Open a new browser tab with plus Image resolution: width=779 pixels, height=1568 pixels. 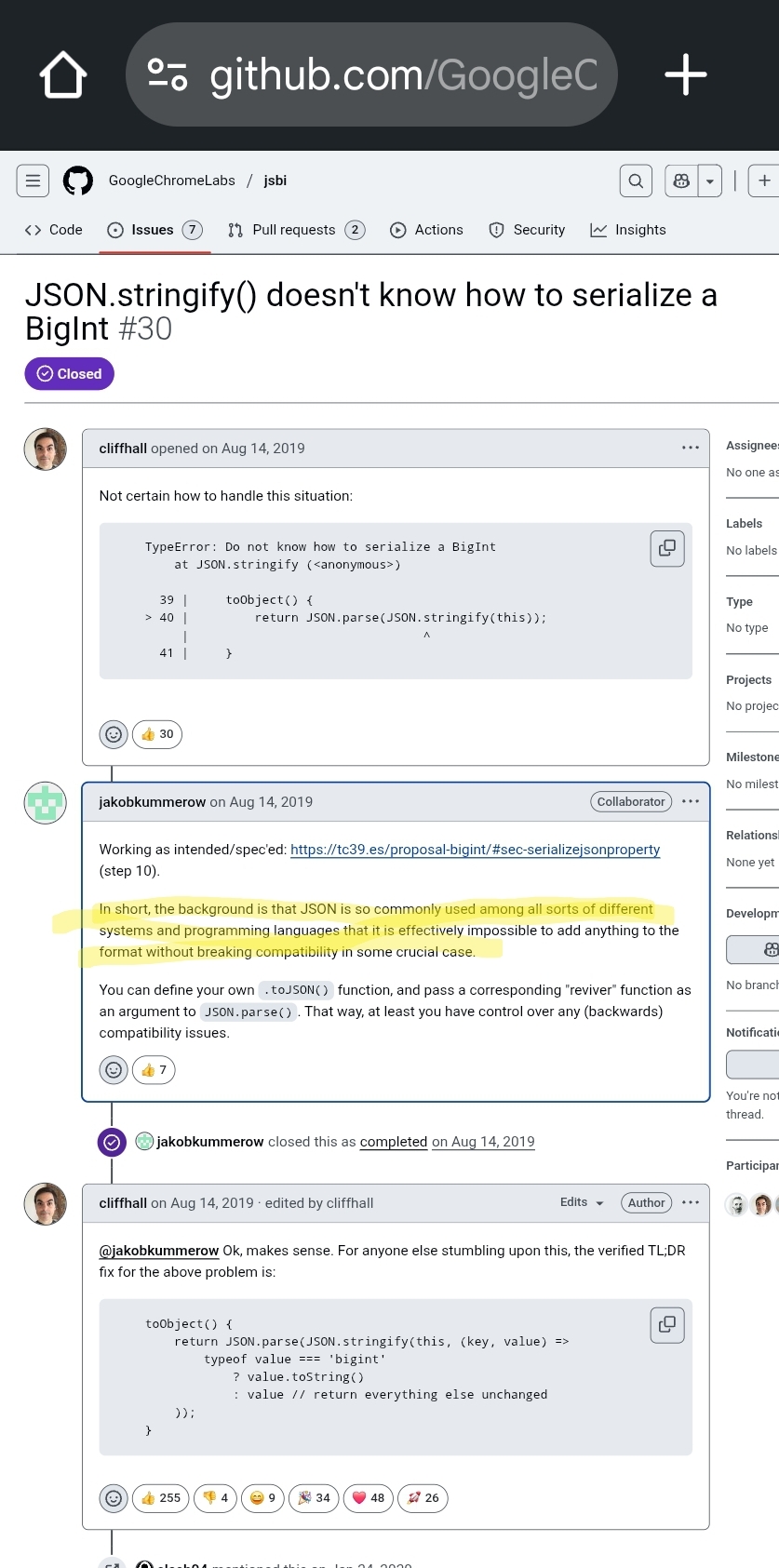(x=686, y=74)
